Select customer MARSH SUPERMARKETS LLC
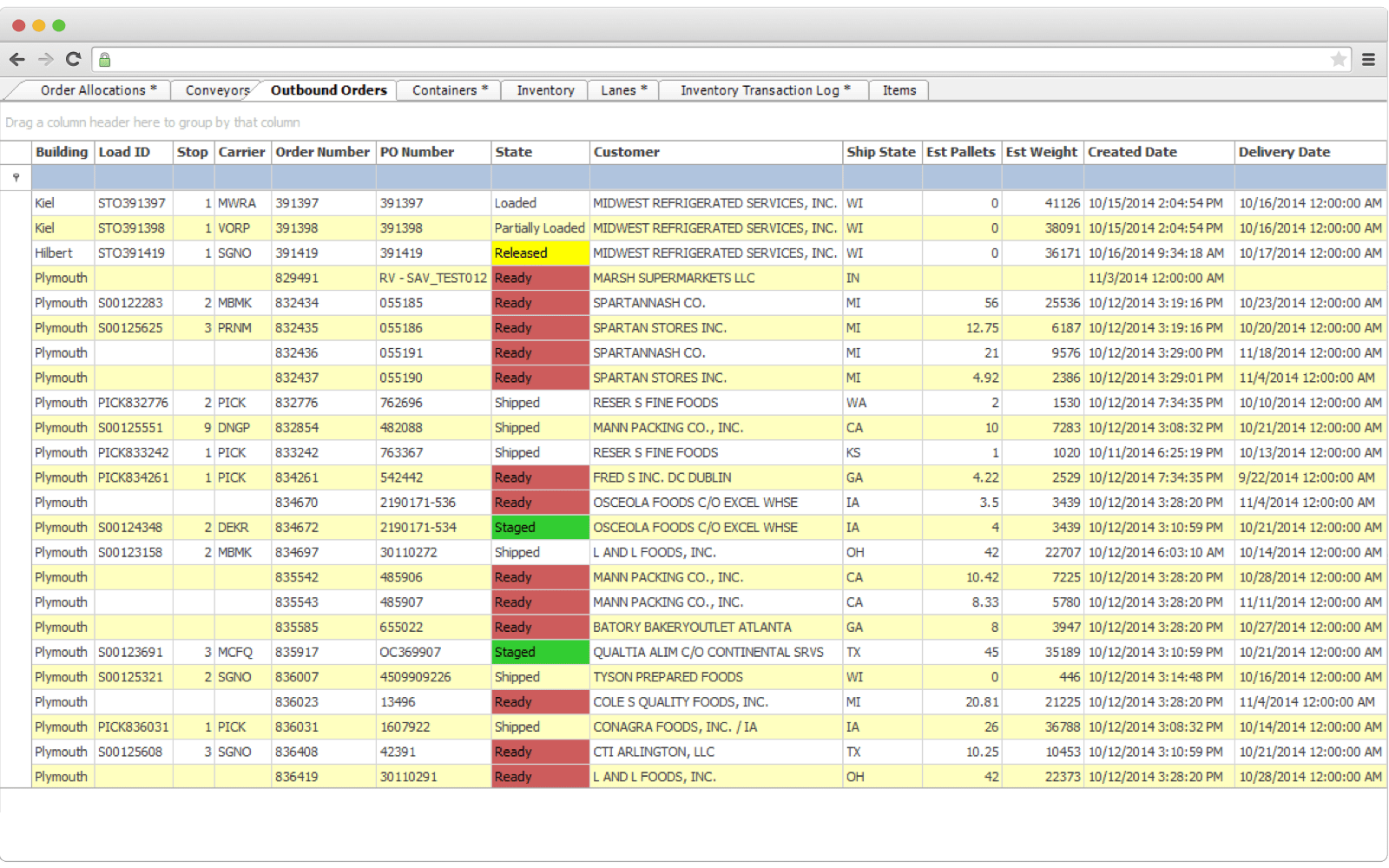The image size is (1389, 868). tap(716, 279)
